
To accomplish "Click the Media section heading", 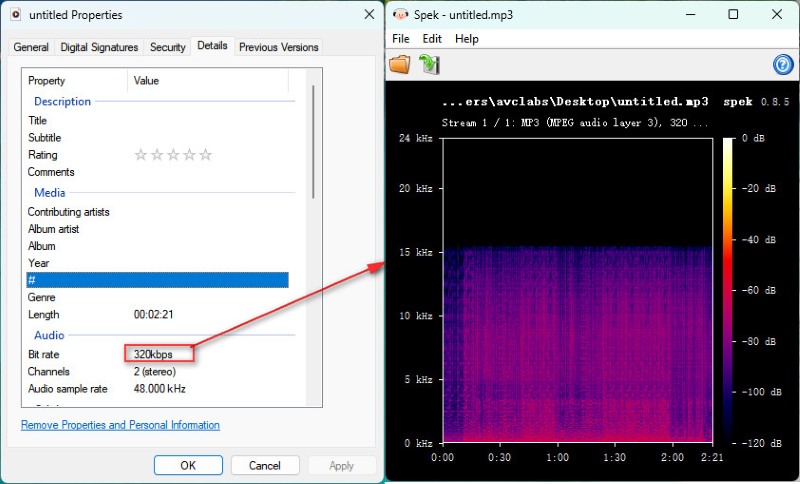I will click(x=49, y=193).
